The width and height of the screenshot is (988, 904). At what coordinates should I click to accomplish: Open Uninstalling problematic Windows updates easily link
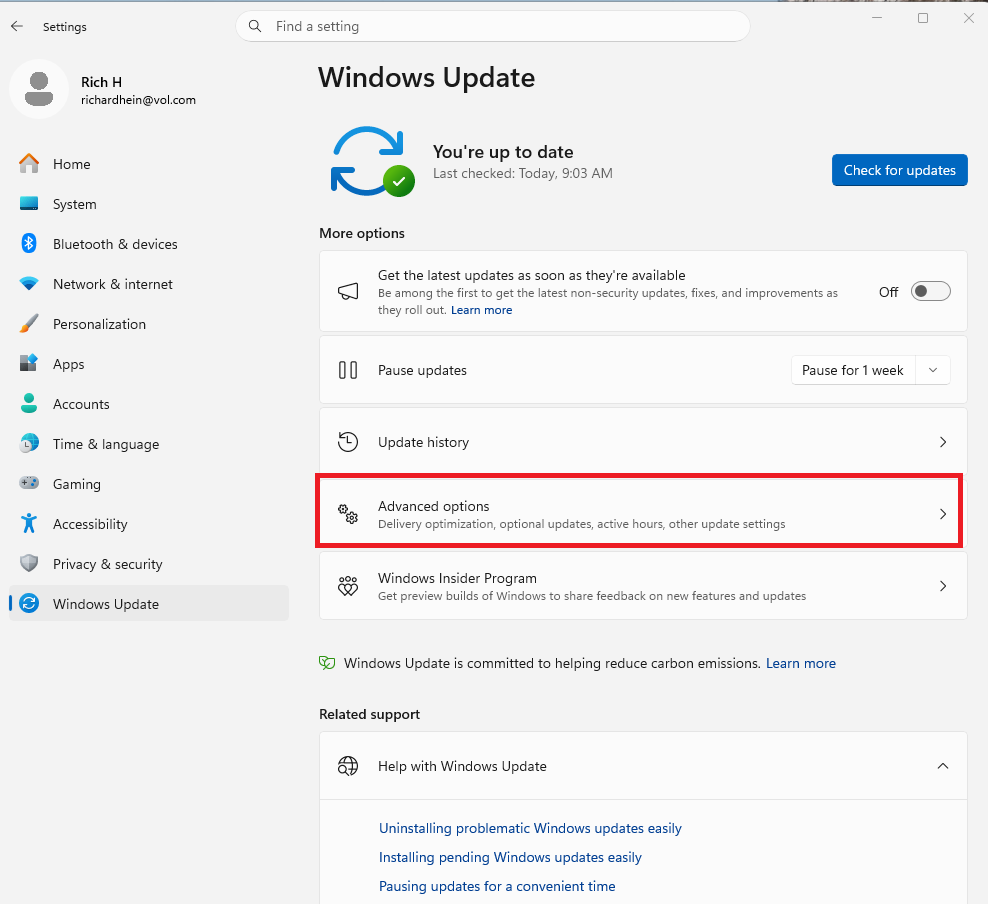[x=530, y=828]
